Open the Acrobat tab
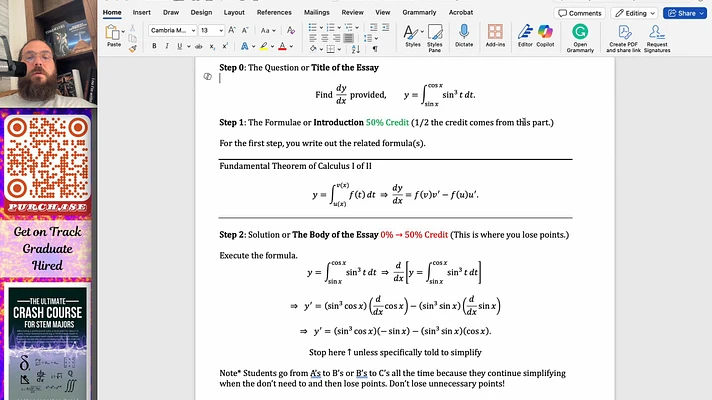Screen dimensions: 712x400 460,12
